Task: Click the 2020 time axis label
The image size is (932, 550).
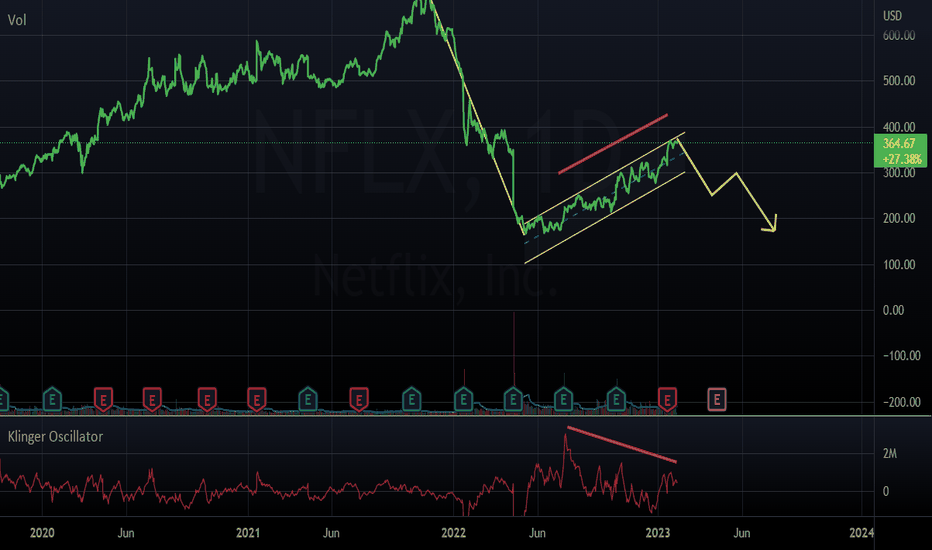Action: click(x=42, y=533)
